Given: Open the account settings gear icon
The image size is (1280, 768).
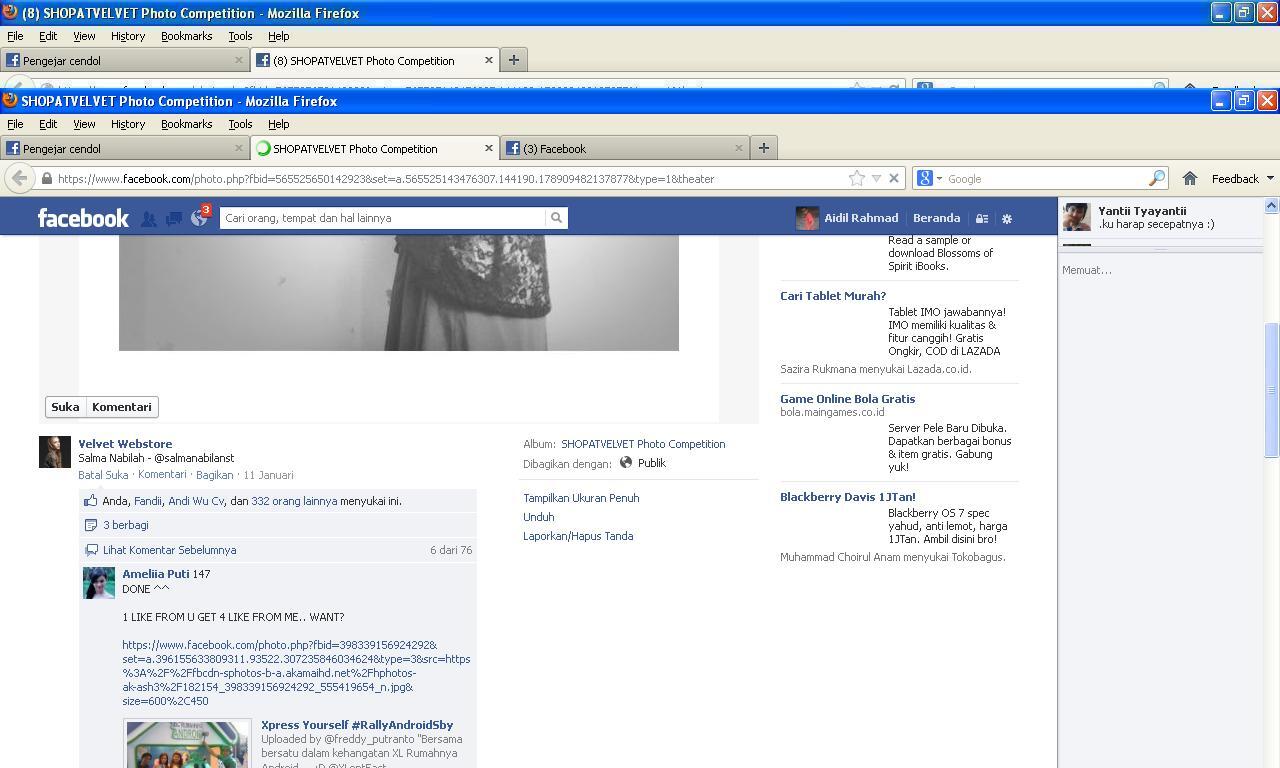Looking at the screenshot, I should pos(1007,219).
